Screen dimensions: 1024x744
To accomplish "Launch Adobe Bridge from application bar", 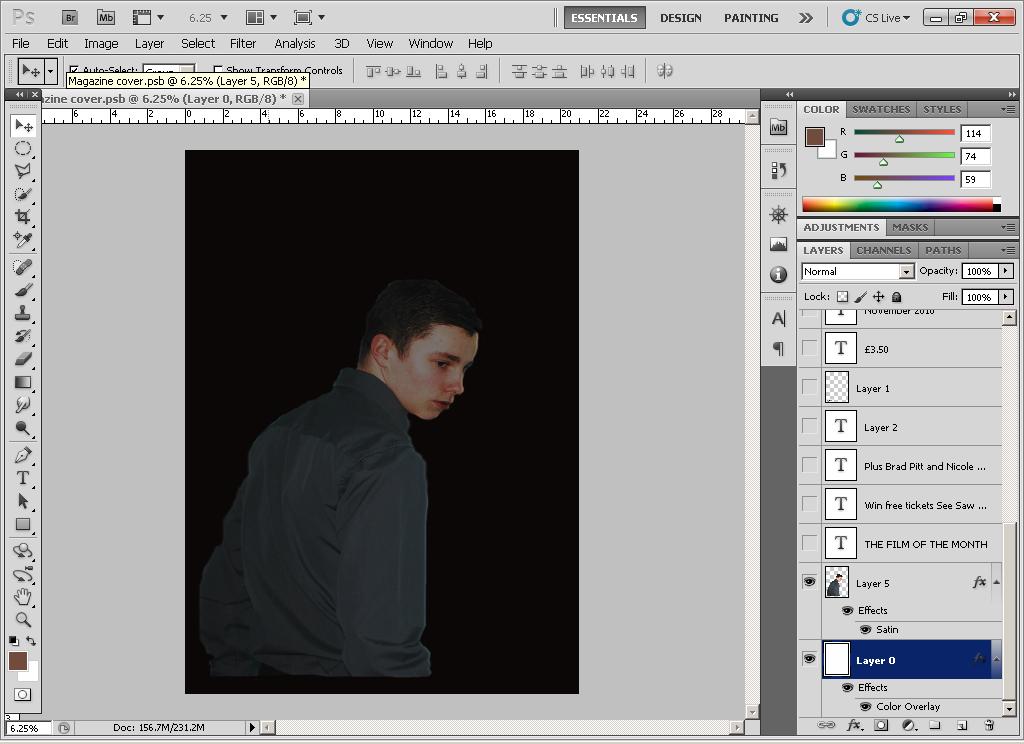I will click(x=70, y=18).
